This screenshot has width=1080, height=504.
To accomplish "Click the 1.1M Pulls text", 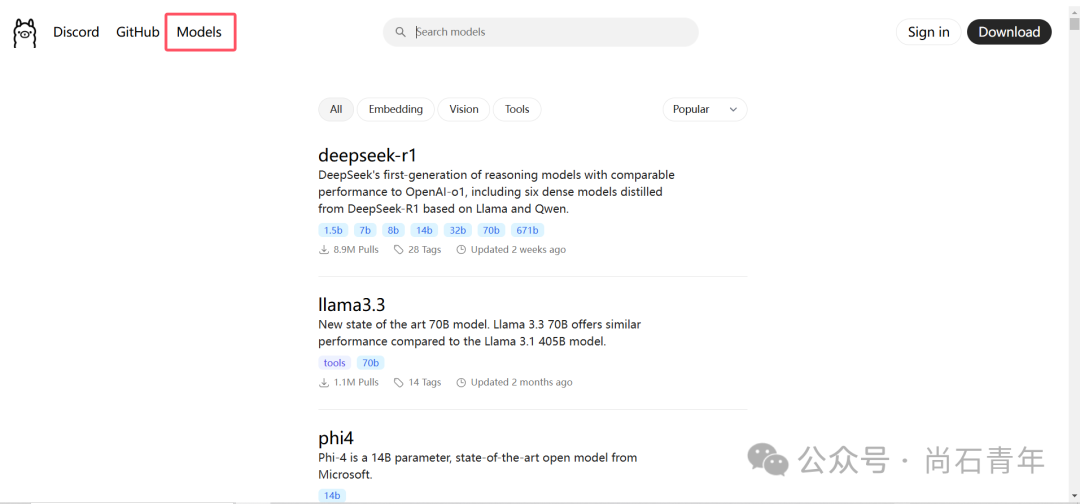I will pyautogui.click(x=356, y=382).
